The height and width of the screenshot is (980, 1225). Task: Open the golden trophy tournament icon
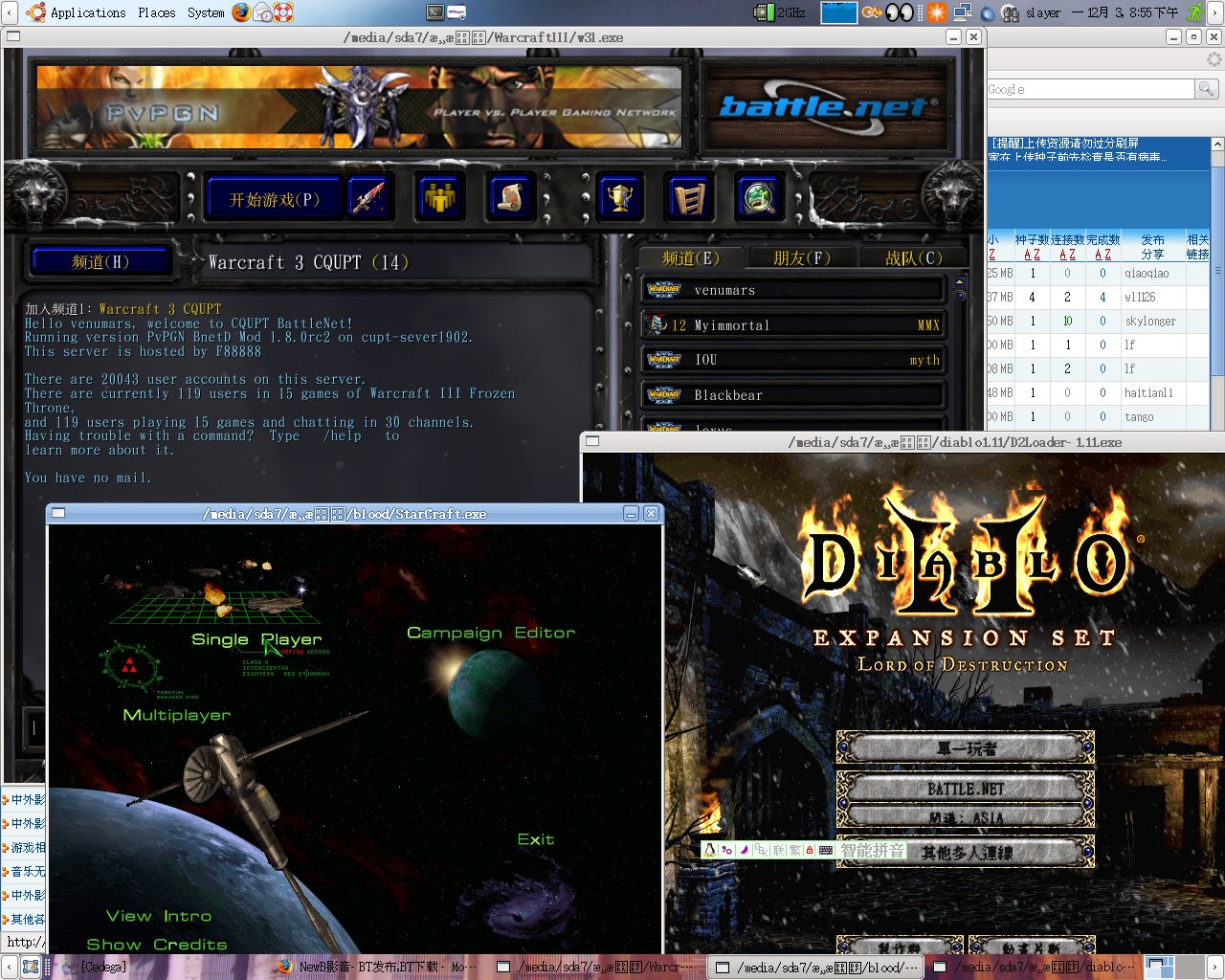pyautogui.click(x=620, y=199)
